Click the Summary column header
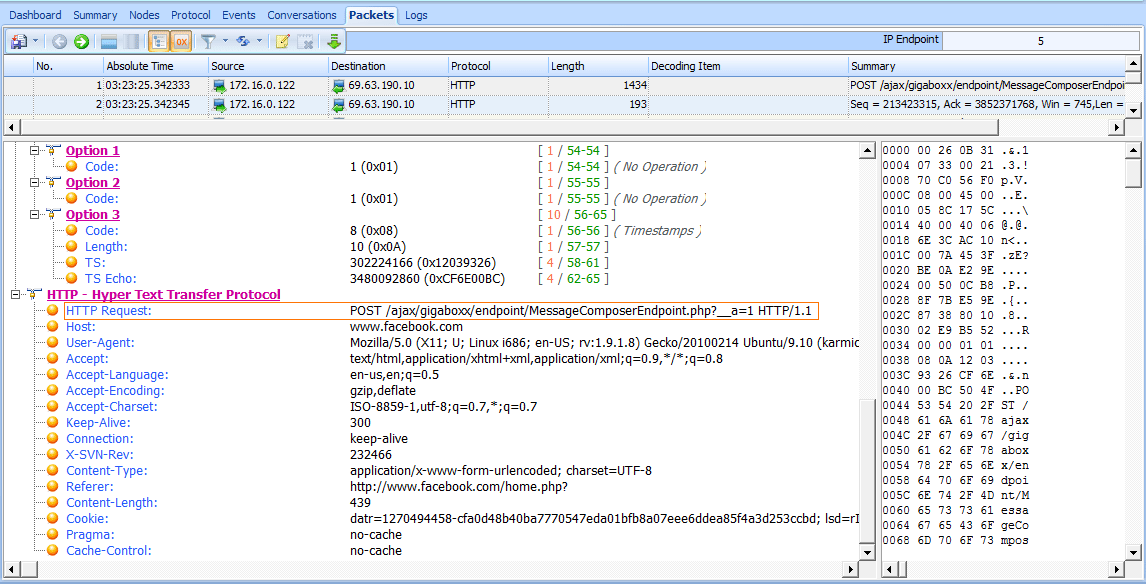This screenshot has width=1146, height=584. tap(986, 67)
